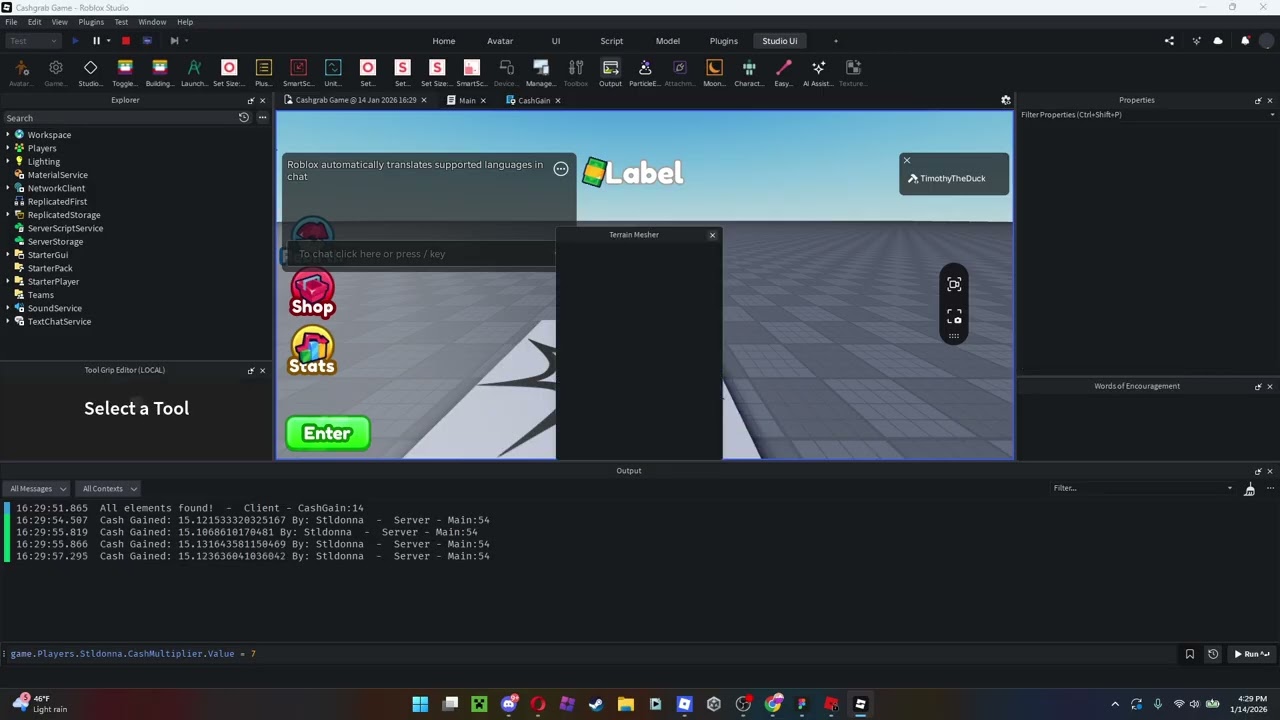Viewport: 1280px width, 720px height.
Task: Open the Building tools plugin
Action: point(159,73)
